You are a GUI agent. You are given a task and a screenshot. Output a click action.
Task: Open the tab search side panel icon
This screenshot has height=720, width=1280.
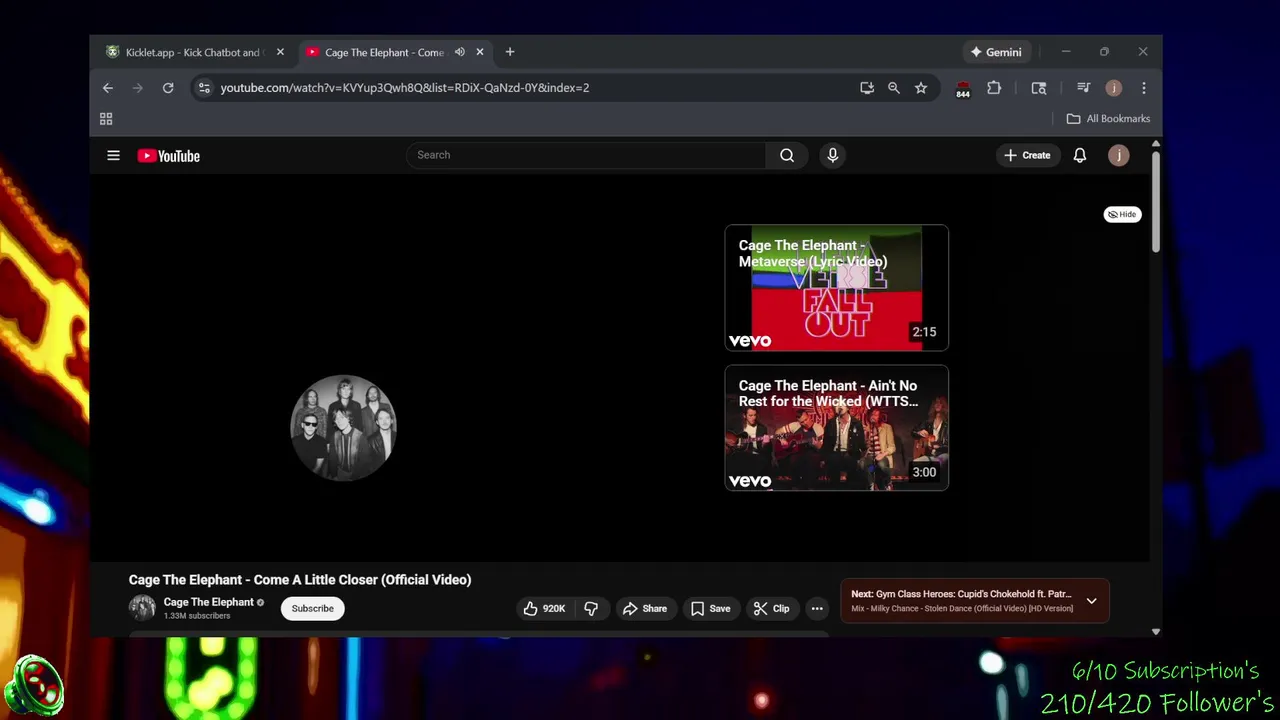[x=1039, y=88]
